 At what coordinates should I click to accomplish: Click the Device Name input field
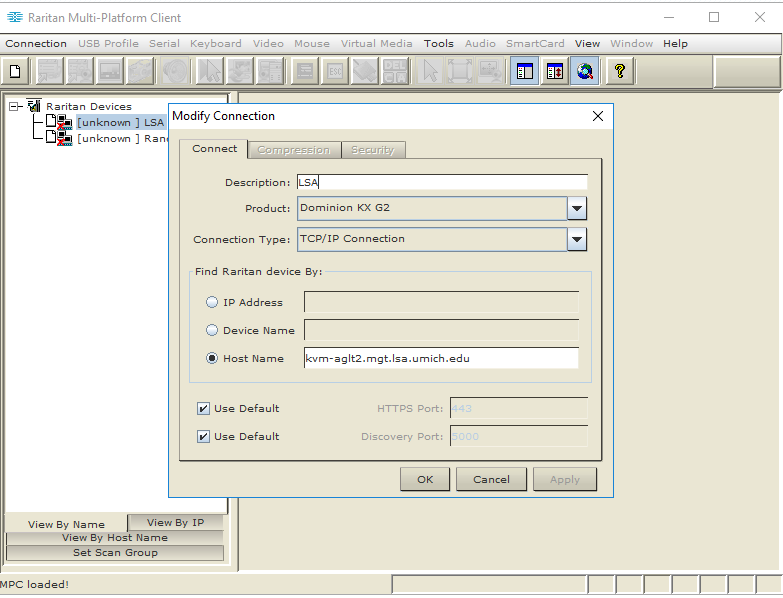(x=441, y=330)
